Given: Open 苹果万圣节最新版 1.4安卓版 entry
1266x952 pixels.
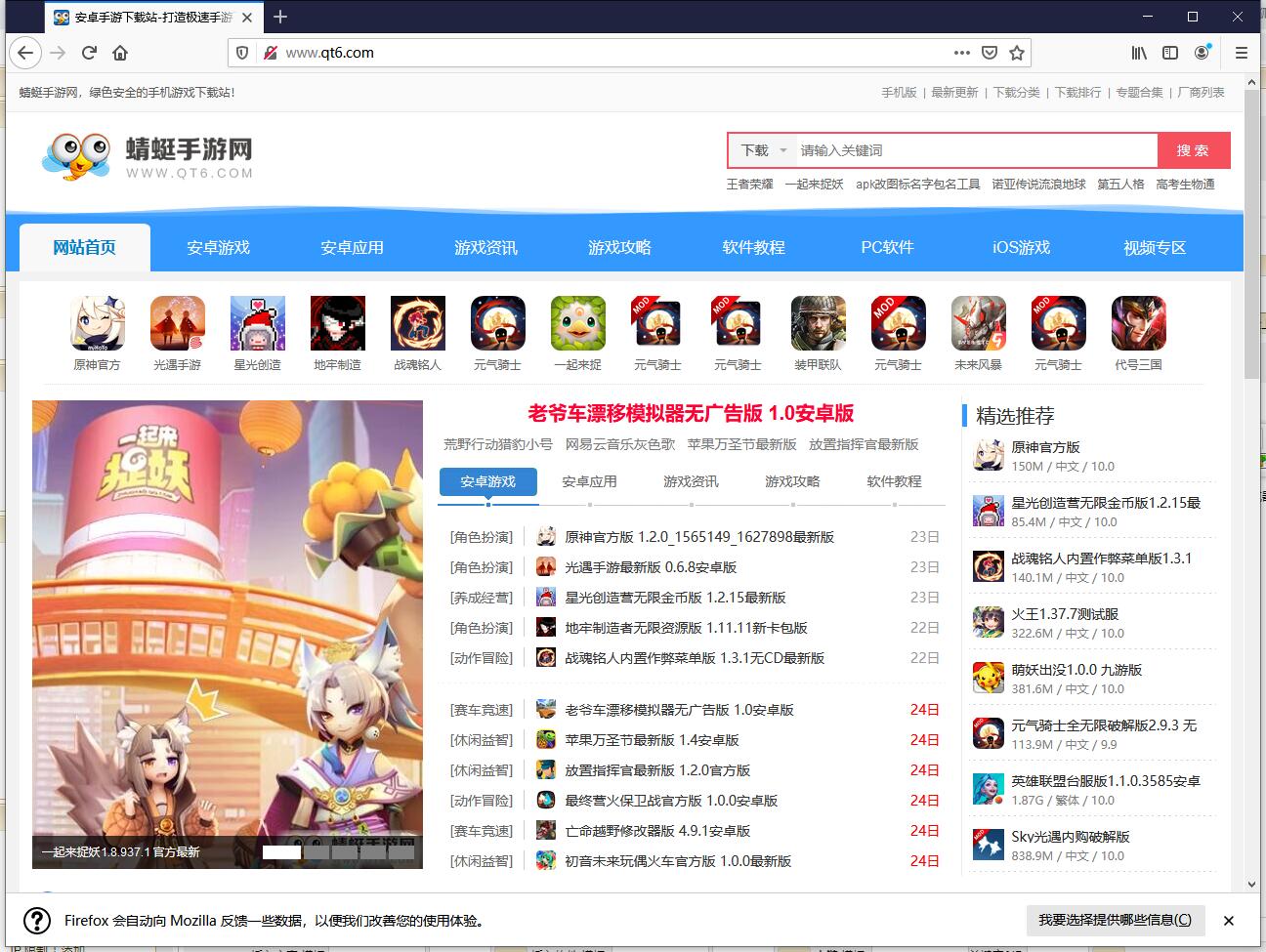Looking at the screenshot, I should (x=652, y=740).
